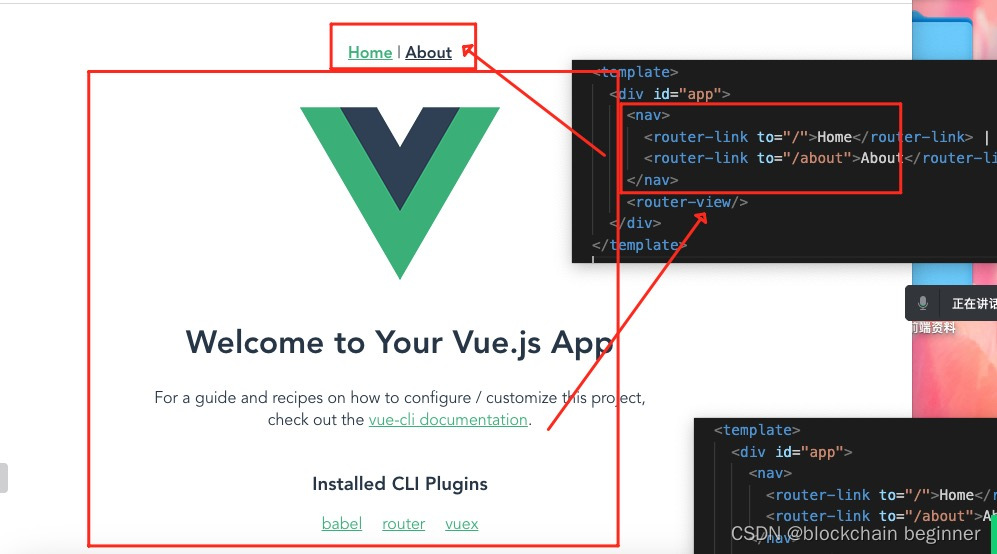Click the 'For a guide and recipes' paragraph text
Screen dimensions: 997x554
pyautogui.click(x=400, y=409)
